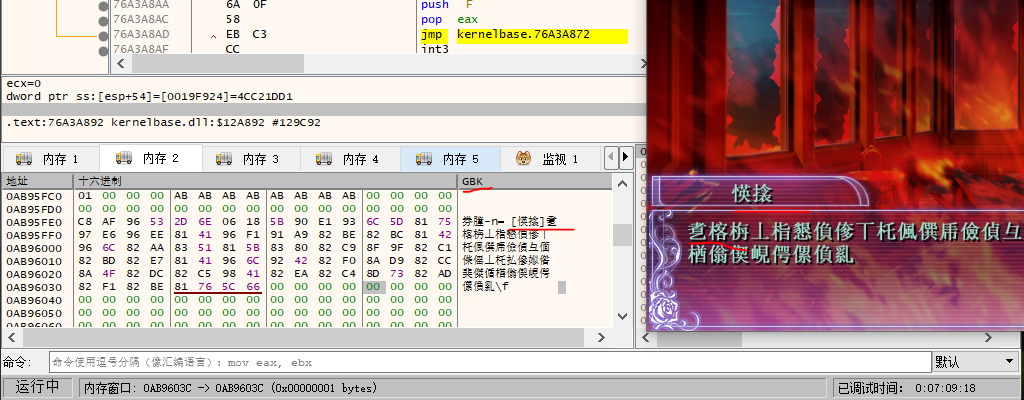Open the 默认 command type dropdown

coord(976,361)
